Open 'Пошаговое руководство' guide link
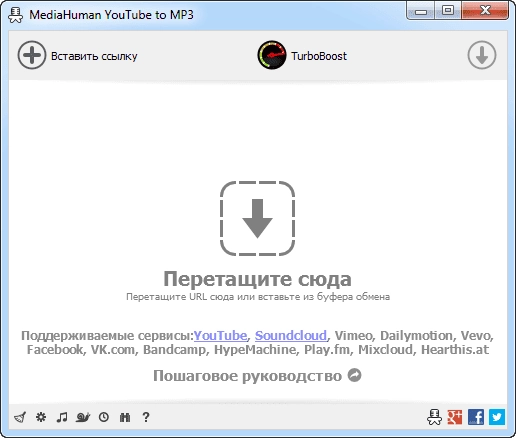This screenshot has width=516, height=438. click(x=247, y=376)
